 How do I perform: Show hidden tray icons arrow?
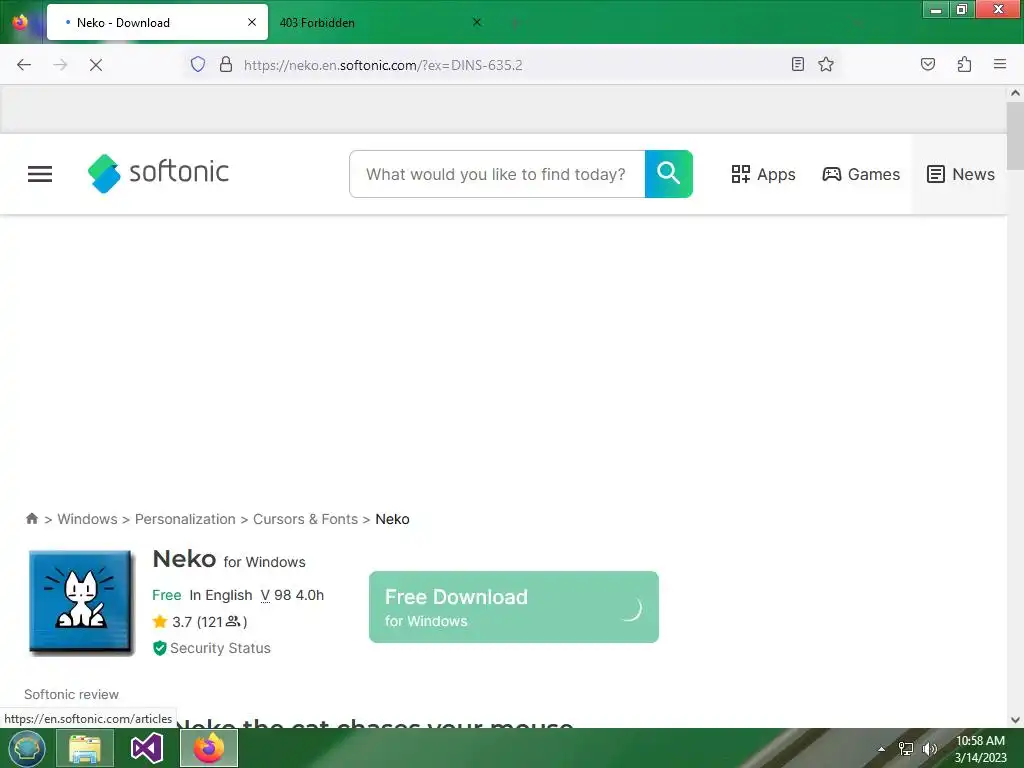coord(882,749)
